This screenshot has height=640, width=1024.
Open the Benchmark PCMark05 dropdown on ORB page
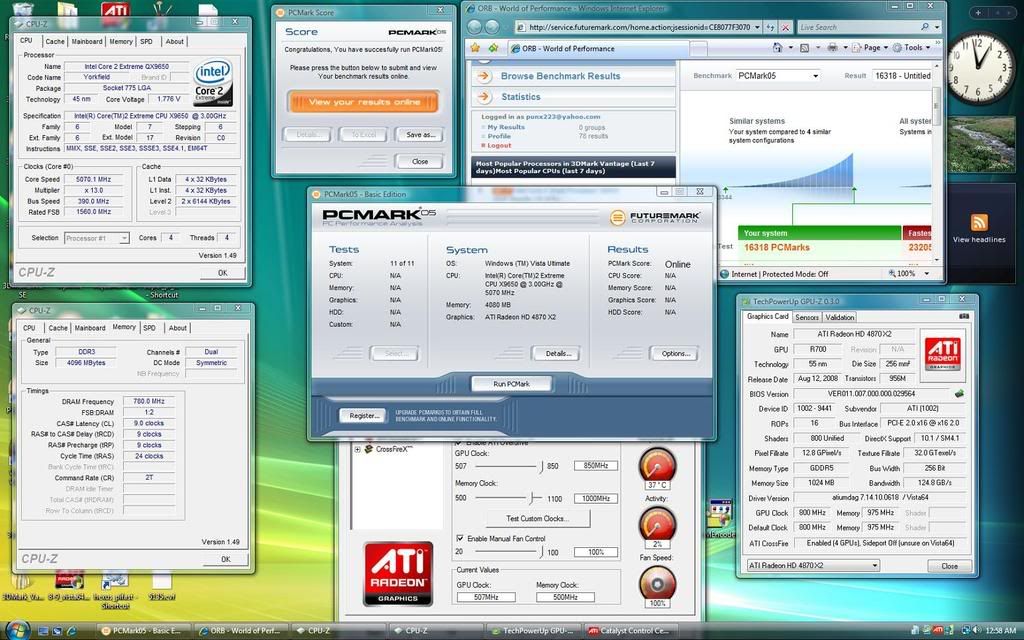815,76
